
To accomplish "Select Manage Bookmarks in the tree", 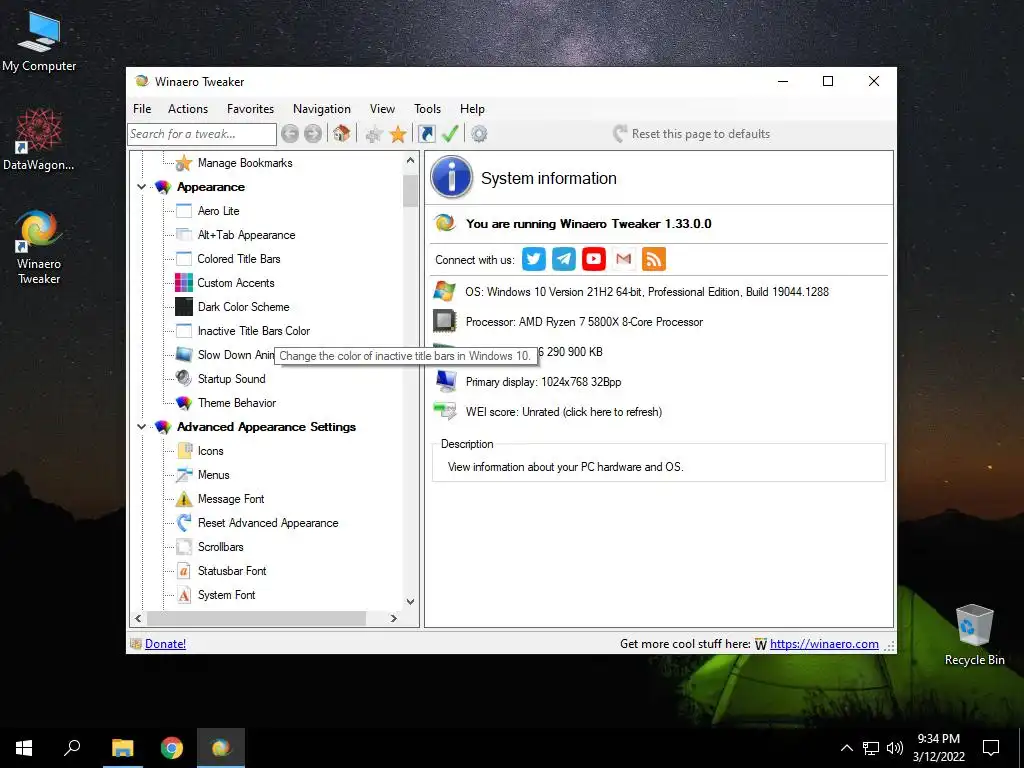I will tap(245, 163).
